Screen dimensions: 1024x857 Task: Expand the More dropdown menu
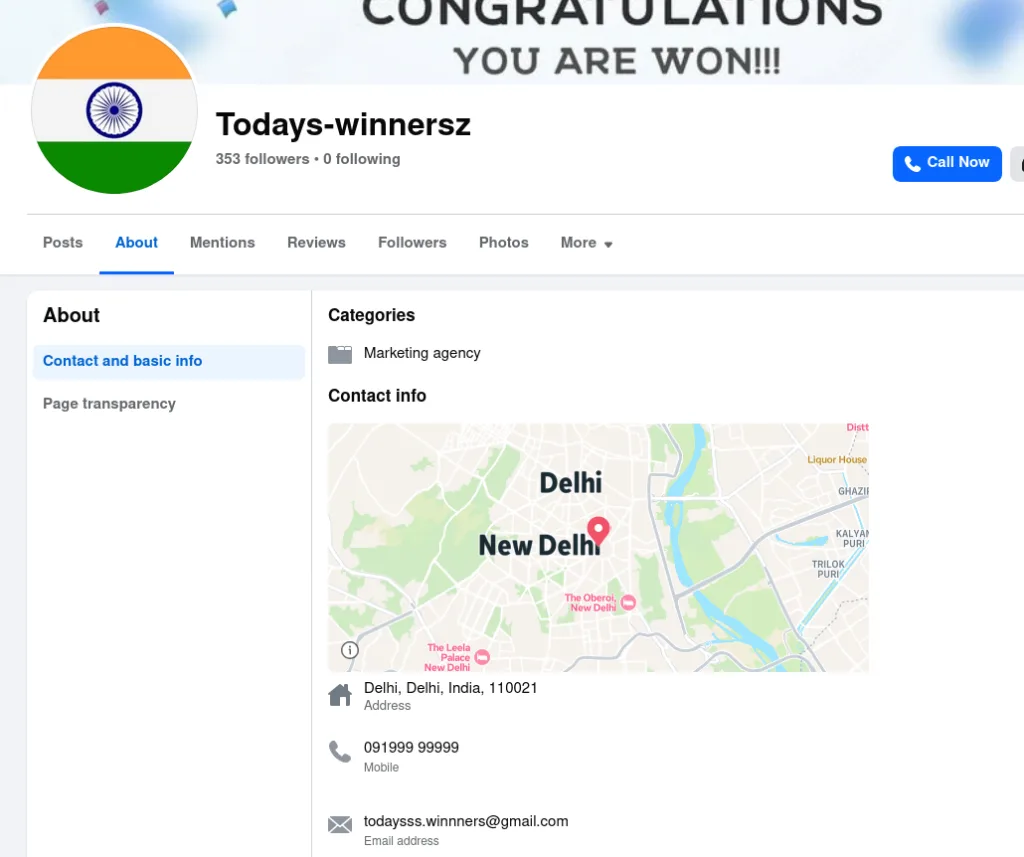tap(586, 243)
